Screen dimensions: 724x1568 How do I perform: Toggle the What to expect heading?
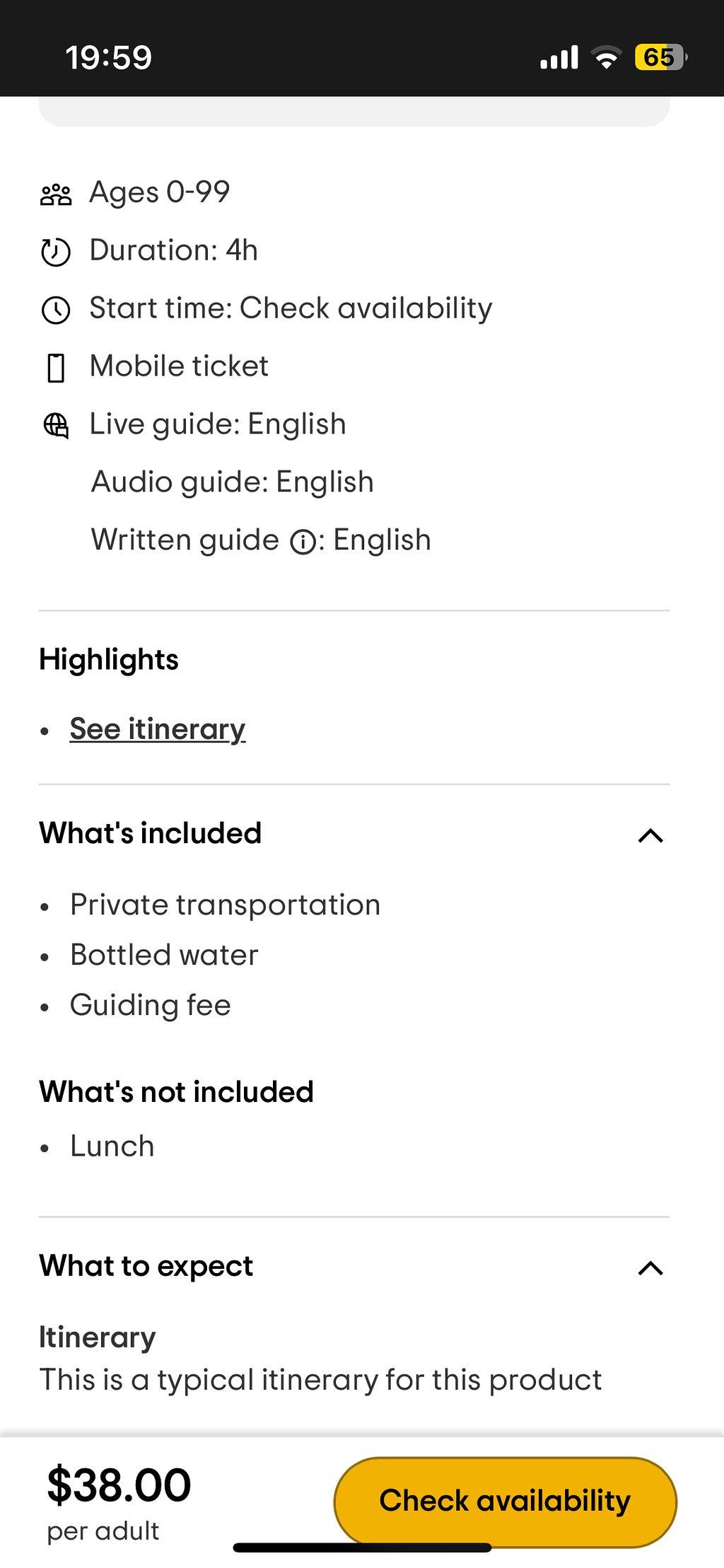[x=146, y=1266]
